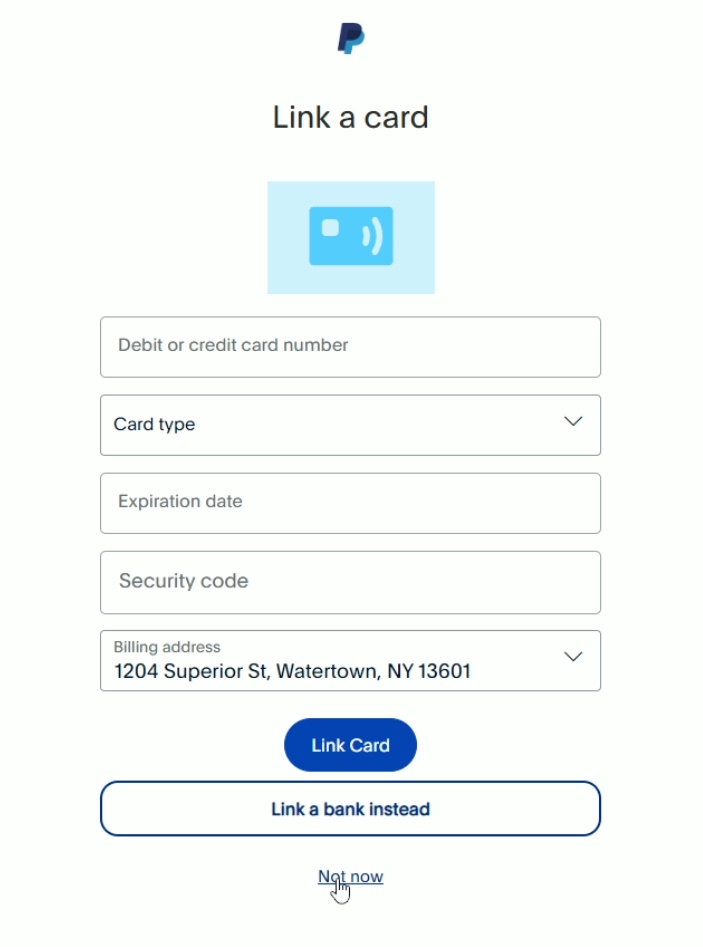The width and height of the screenshot is (703, 947).
Task: Choose Link a bank instead
Action: tap(350, 808)
